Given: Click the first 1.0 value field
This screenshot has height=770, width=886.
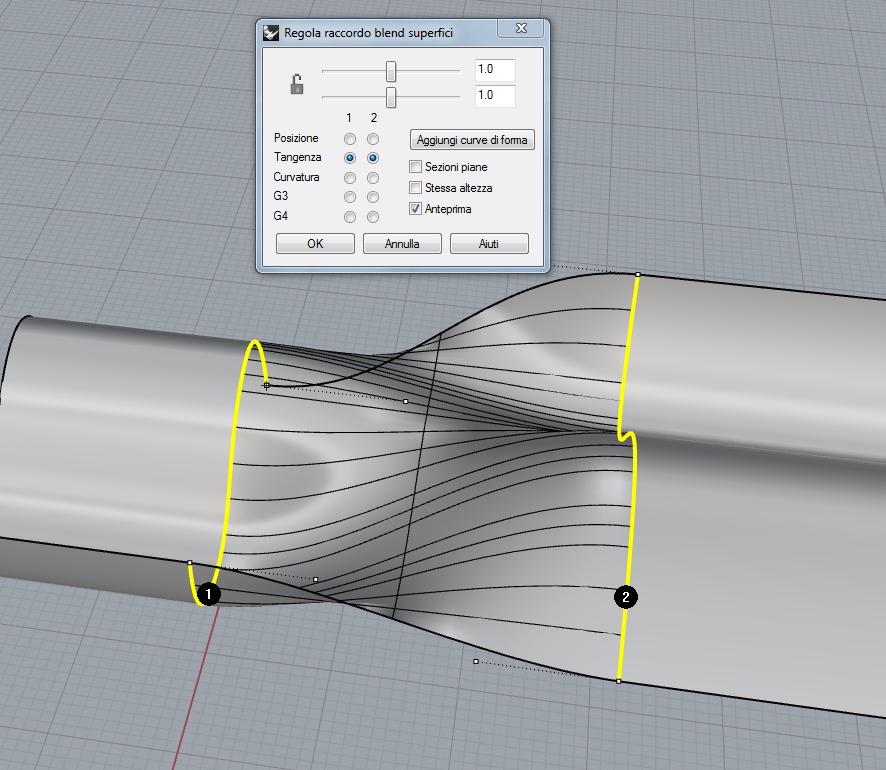Looking at the screenshot, I should point(494,71).
